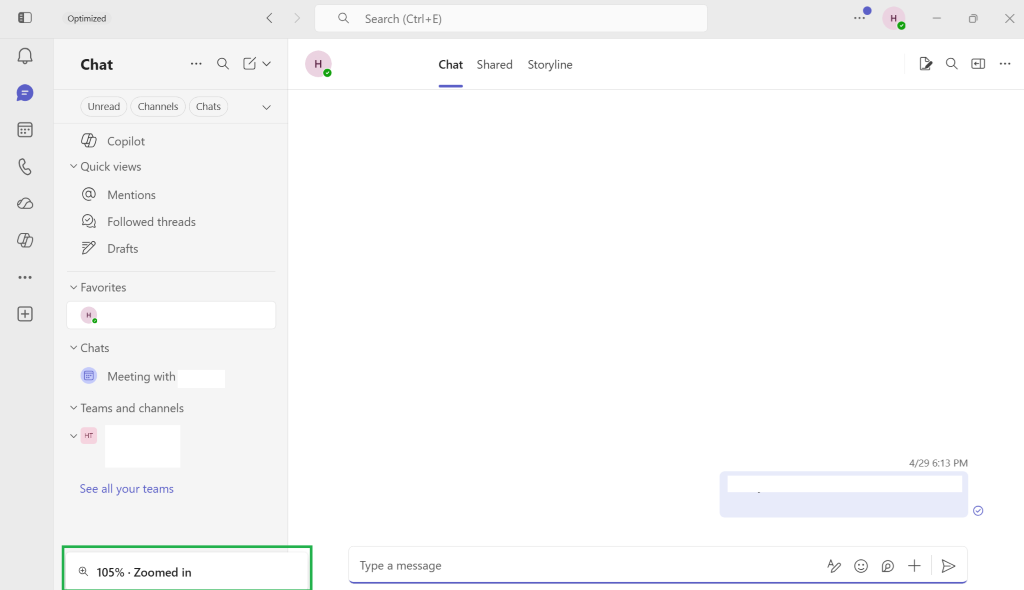This screenshot has height=590, width=1024.
Task: Open the H contact avatar in chat header
Action: pos(318,64)
